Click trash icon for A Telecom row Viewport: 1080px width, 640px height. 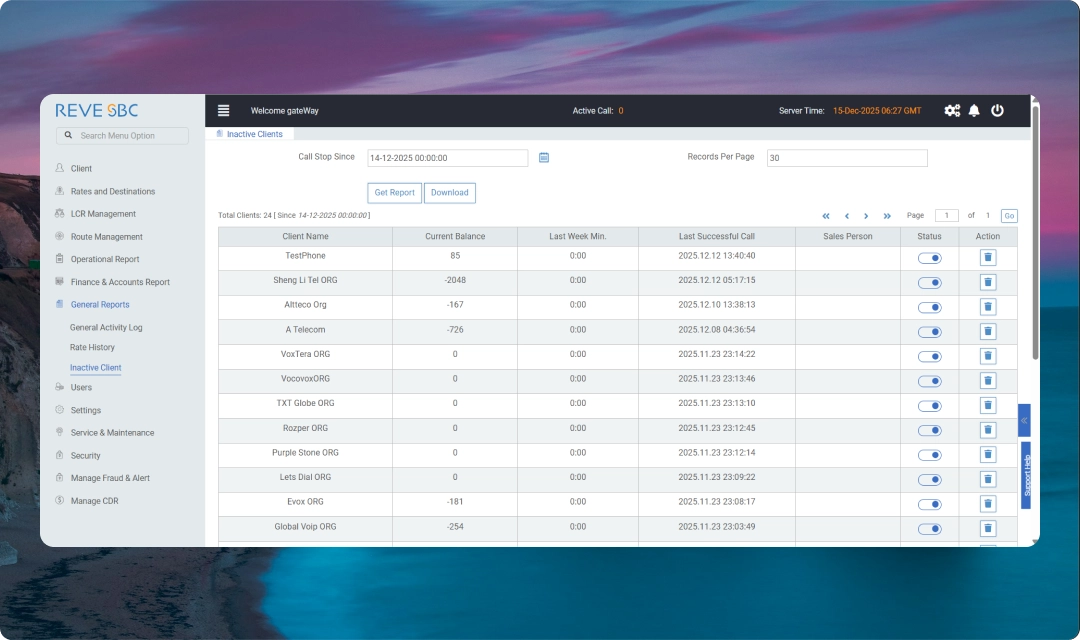pos(987,331)
